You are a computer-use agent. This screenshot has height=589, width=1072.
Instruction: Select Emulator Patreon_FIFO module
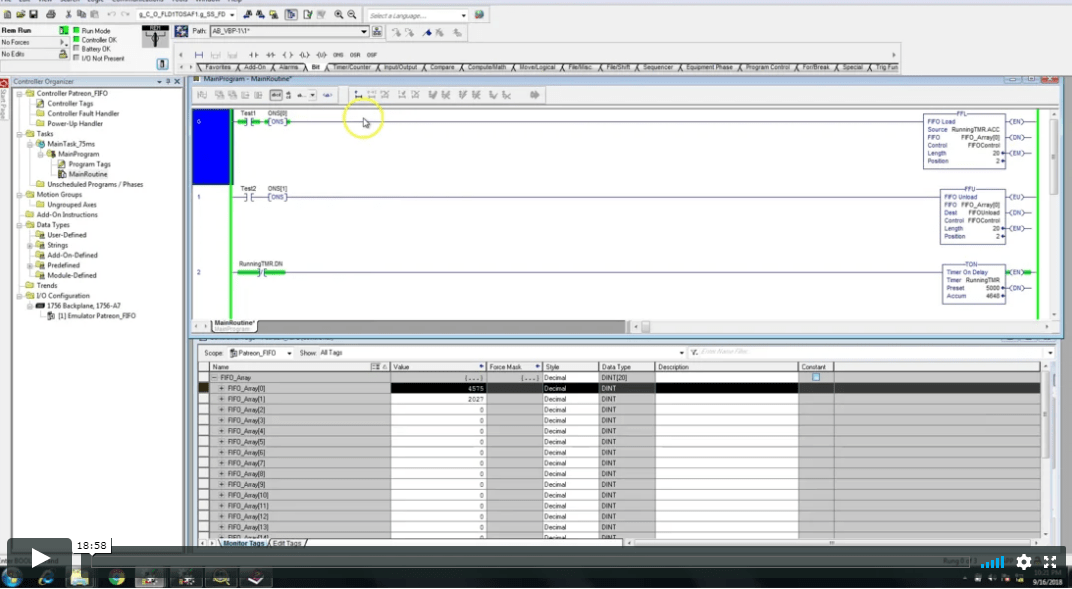coord(96,316)
